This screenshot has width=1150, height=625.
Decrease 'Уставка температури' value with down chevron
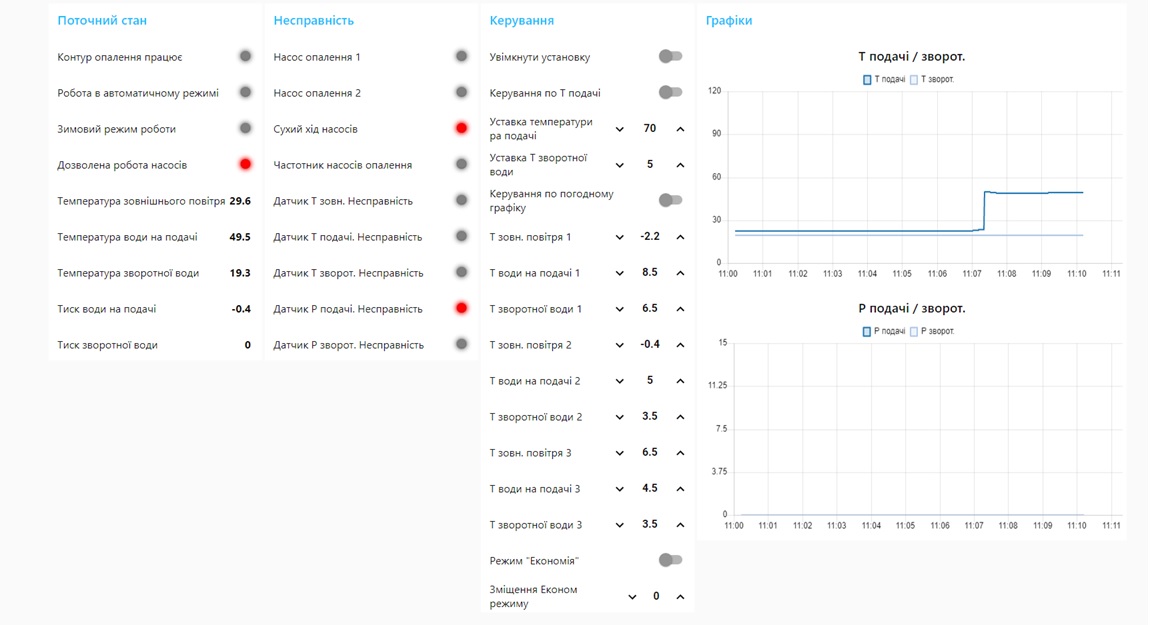619,129
